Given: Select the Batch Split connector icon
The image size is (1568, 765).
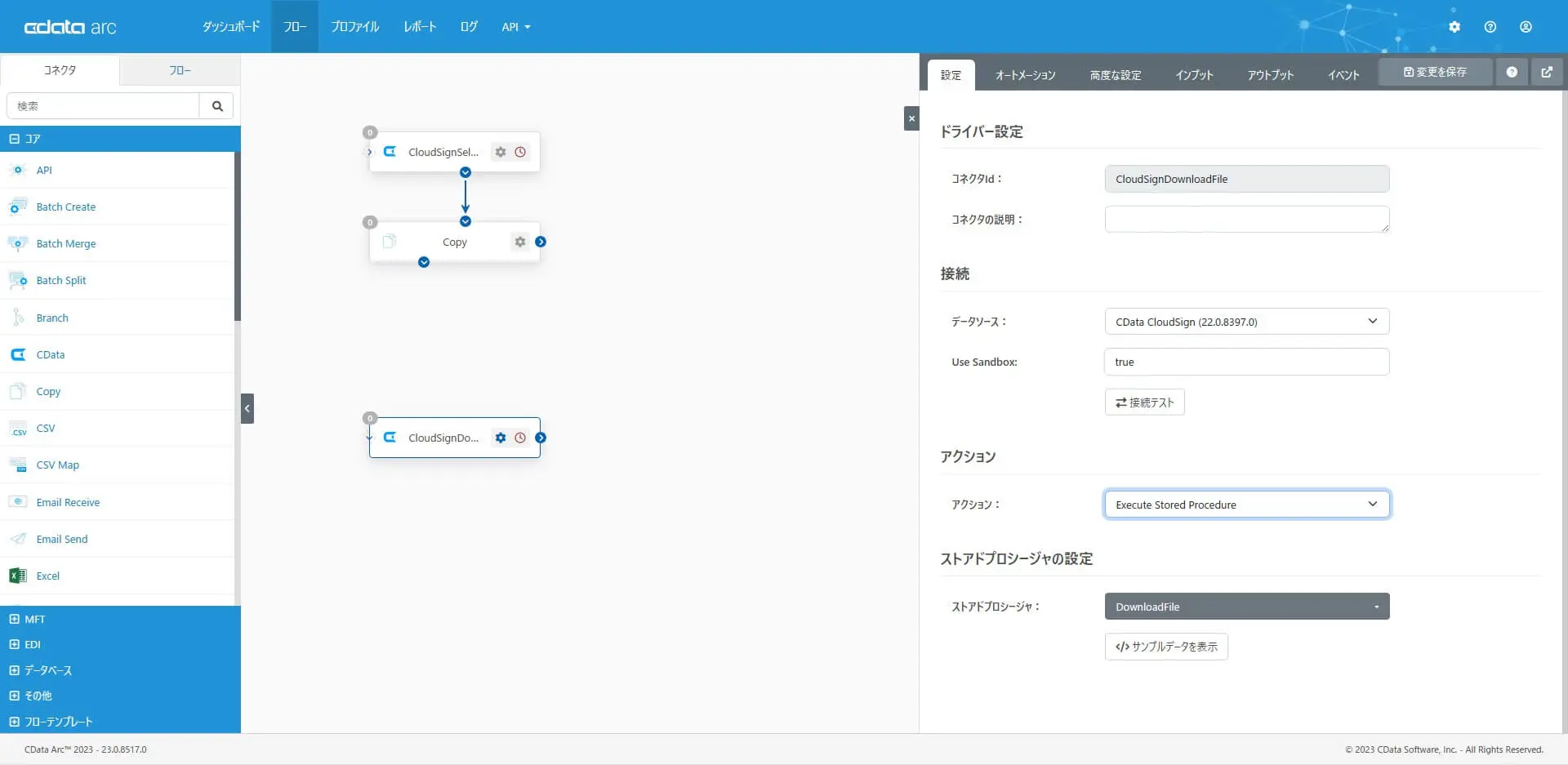Looking at the screenshot, I should [x=17, y=280].
